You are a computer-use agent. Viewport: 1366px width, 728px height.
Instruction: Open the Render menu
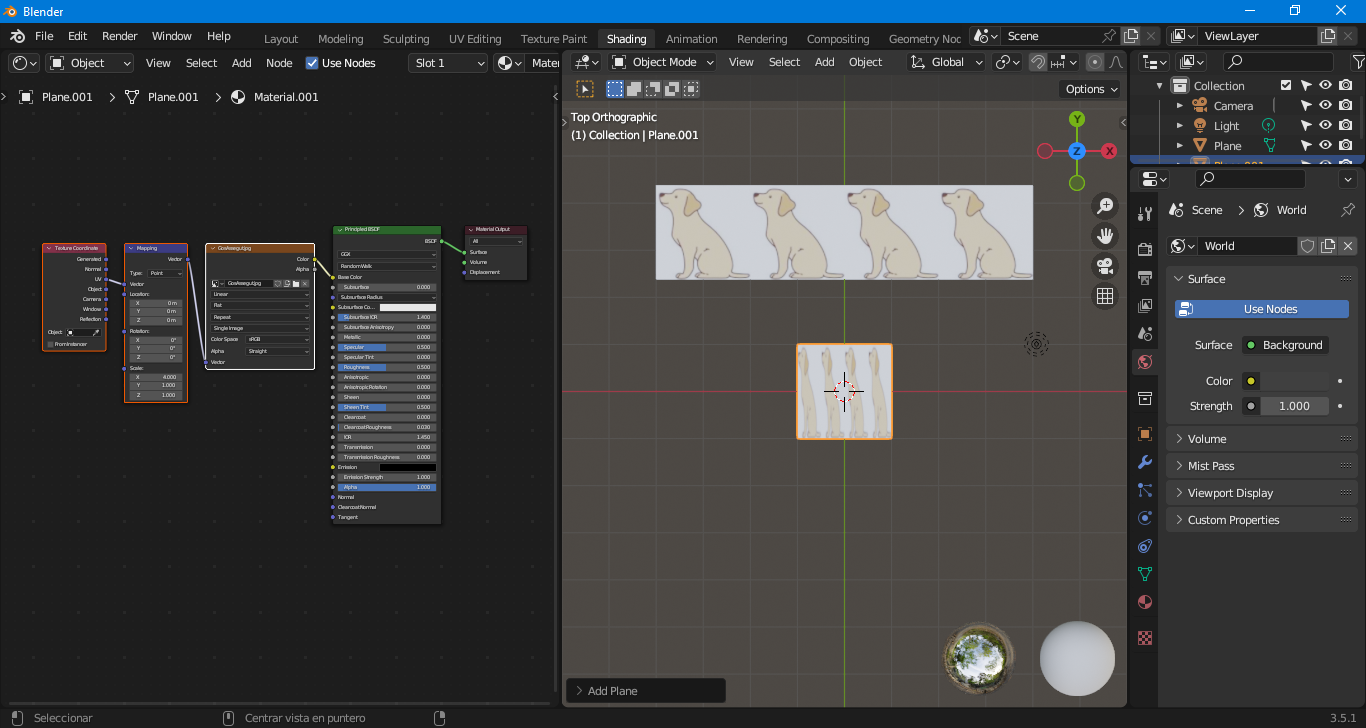click(120, 36)
